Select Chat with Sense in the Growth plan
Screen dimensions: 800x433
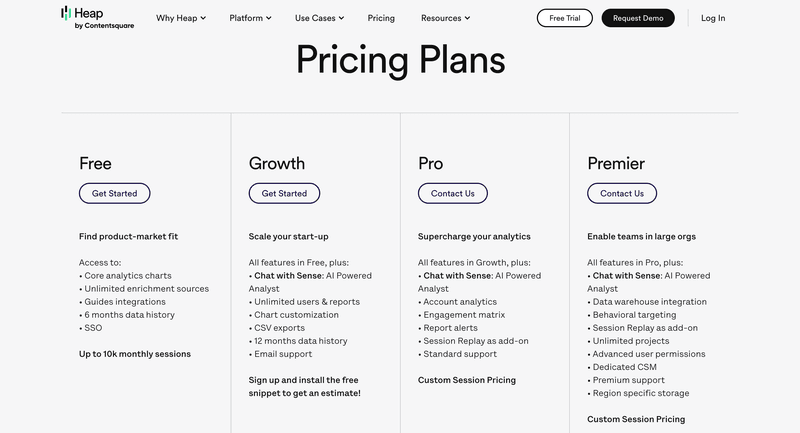pos(289,276)
